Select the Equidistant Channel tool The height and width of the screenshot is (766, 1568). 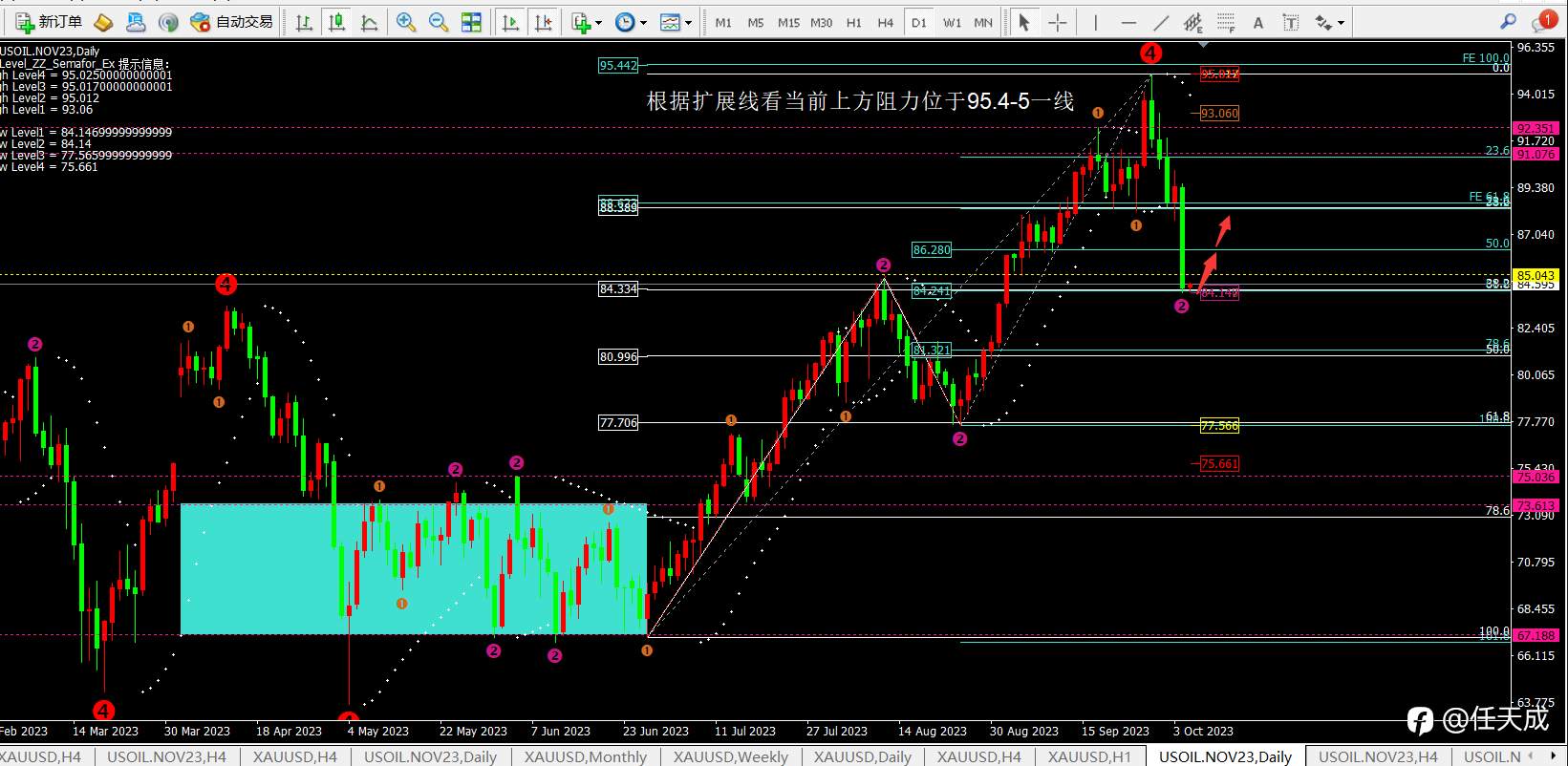pyautogui.click(x=1193, y=22)
